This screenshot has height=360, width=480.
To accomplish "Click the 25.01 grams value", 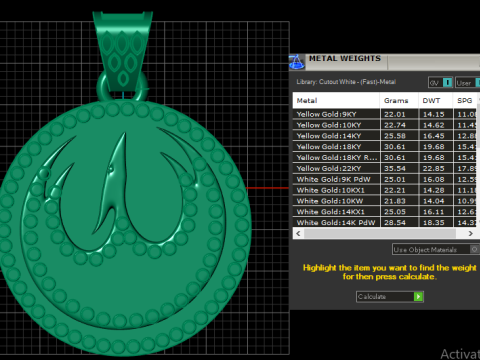I will pos(395,179).
